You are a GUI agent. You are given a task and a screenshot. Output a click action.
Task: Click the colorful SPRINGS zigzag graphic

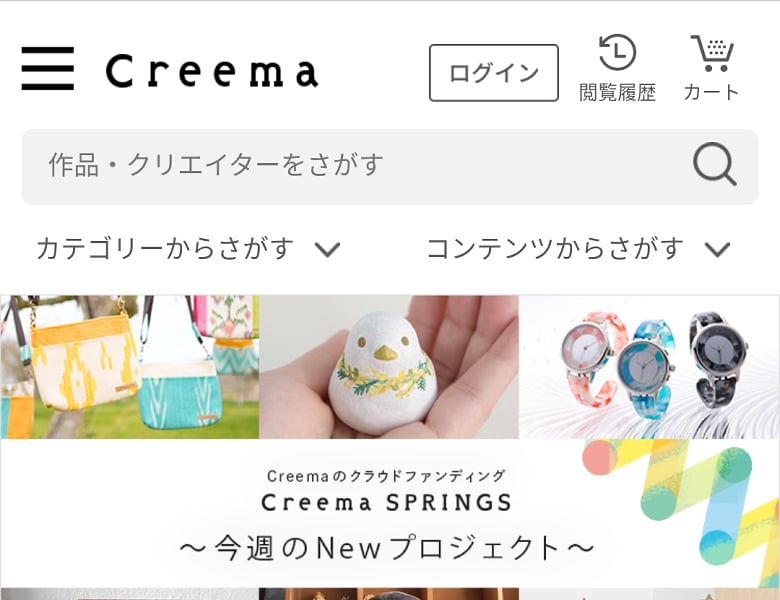pyautogui.click(x=681, y=512)
